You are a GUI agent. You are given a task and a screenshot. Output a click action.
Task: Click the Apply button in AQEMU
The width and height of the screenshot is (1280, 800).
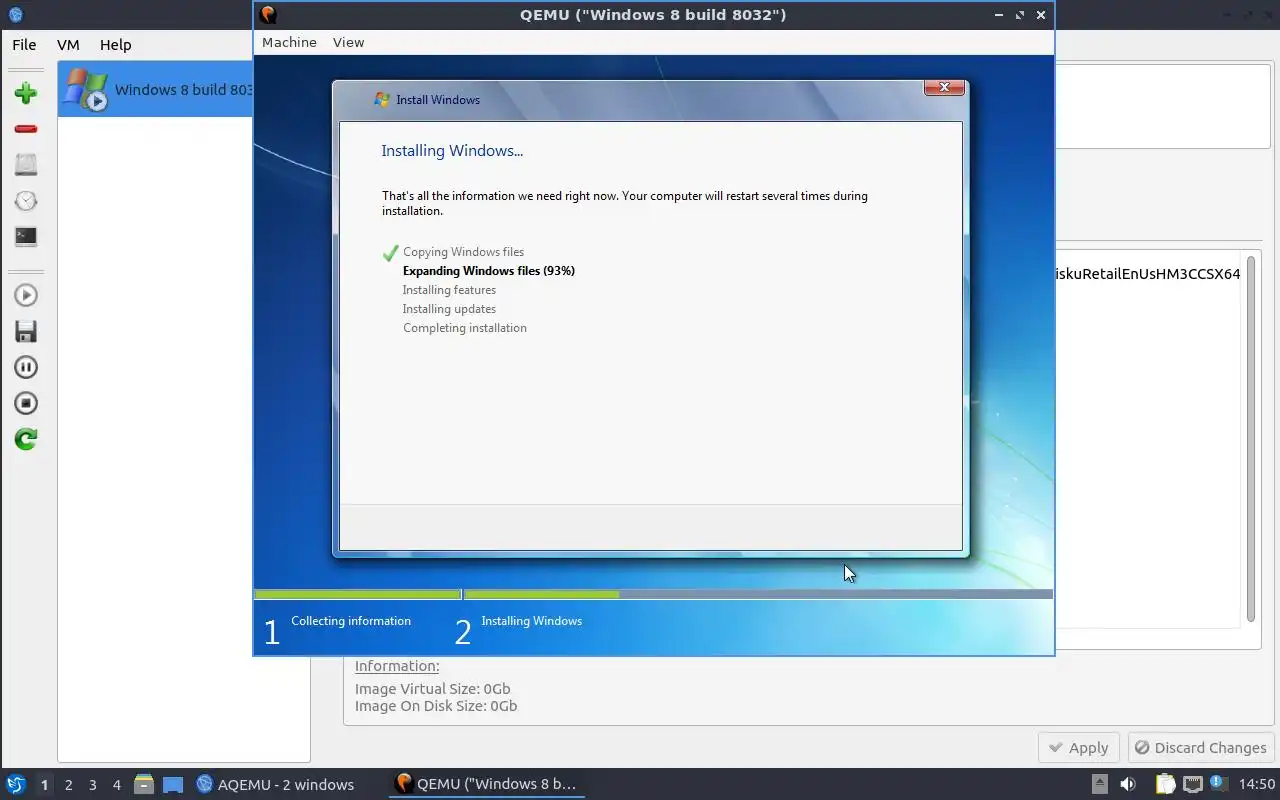tap(1078, 748)
